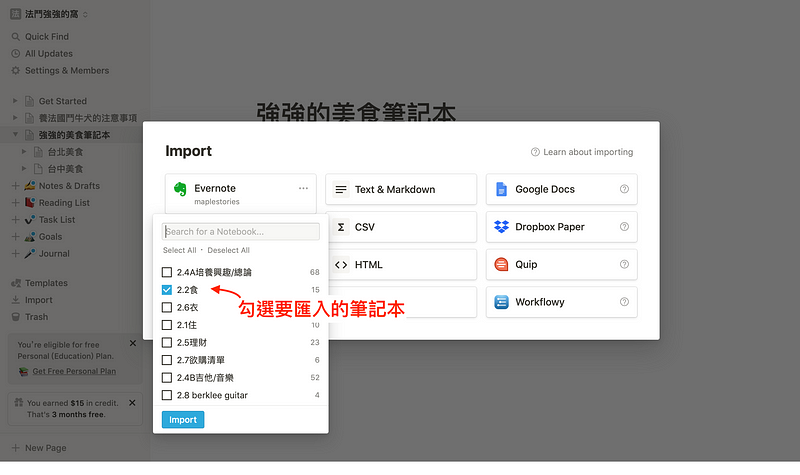Open All Updates in sidebar
This screenshot has width=800, height=475.
point(49,54)
